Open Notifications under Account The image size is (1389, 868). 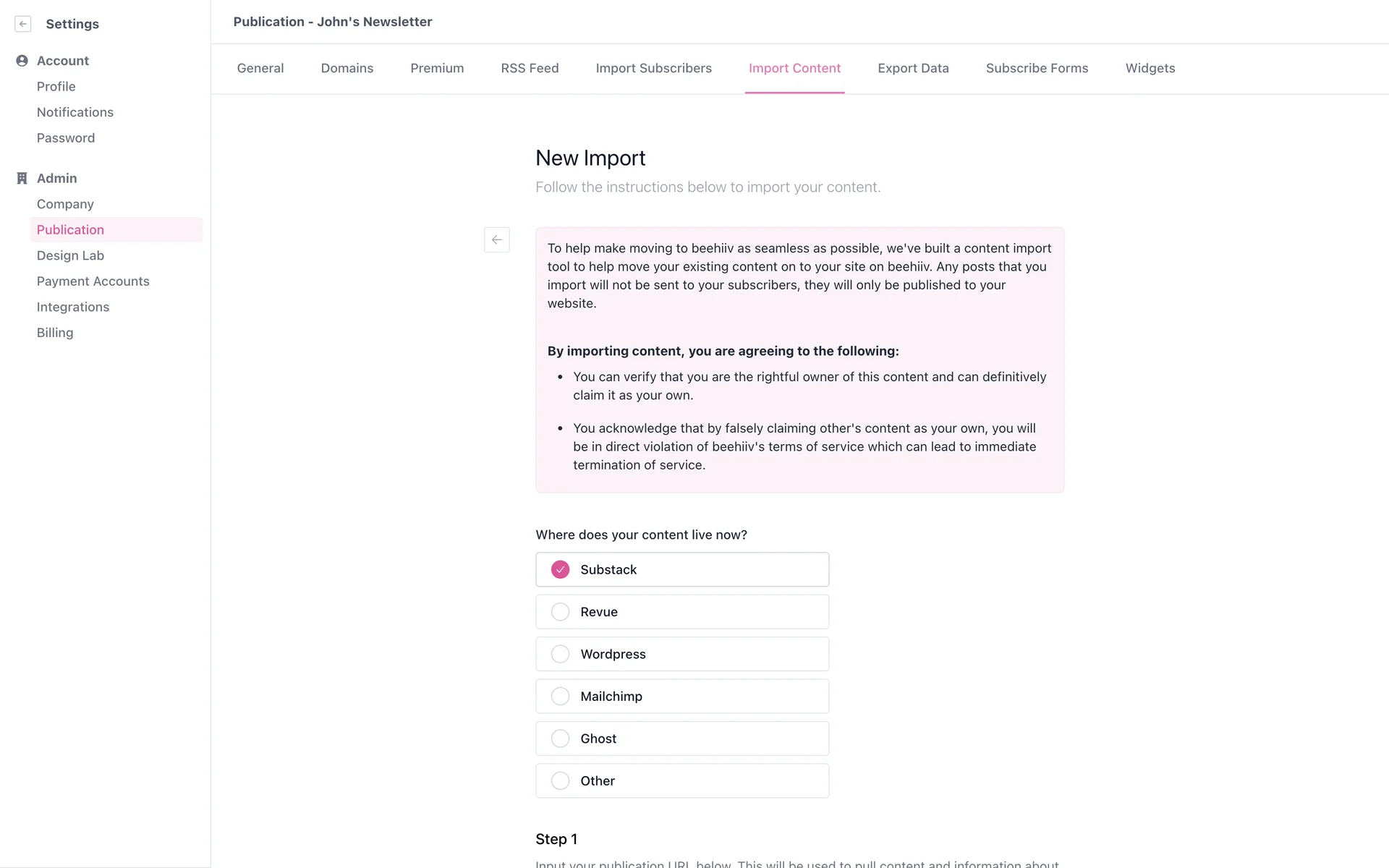(75, 112)
